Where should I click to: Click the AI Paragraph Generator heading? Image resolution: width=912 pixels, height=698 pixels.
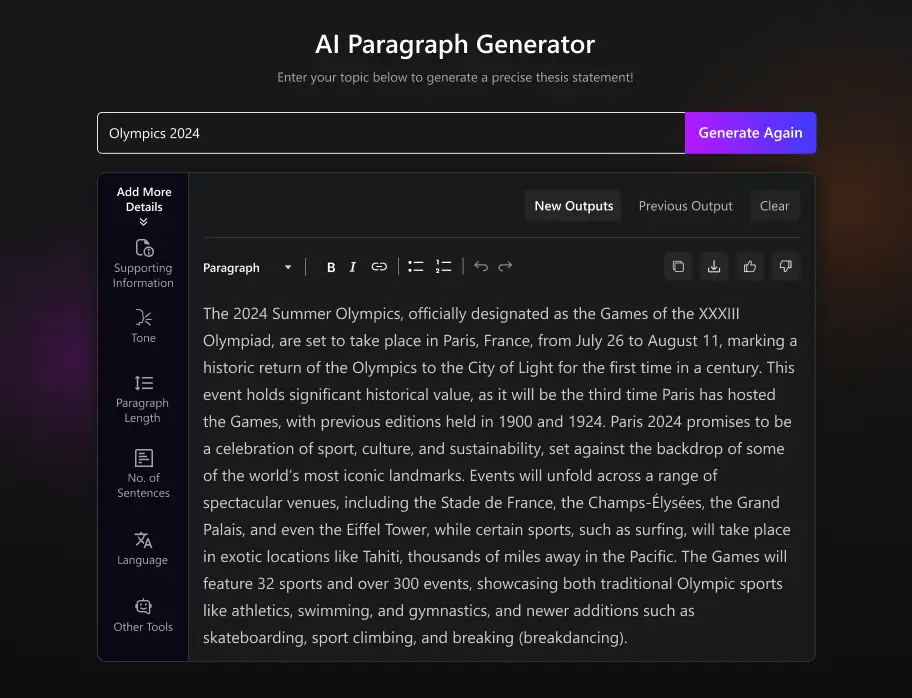(x=455, y=44)
